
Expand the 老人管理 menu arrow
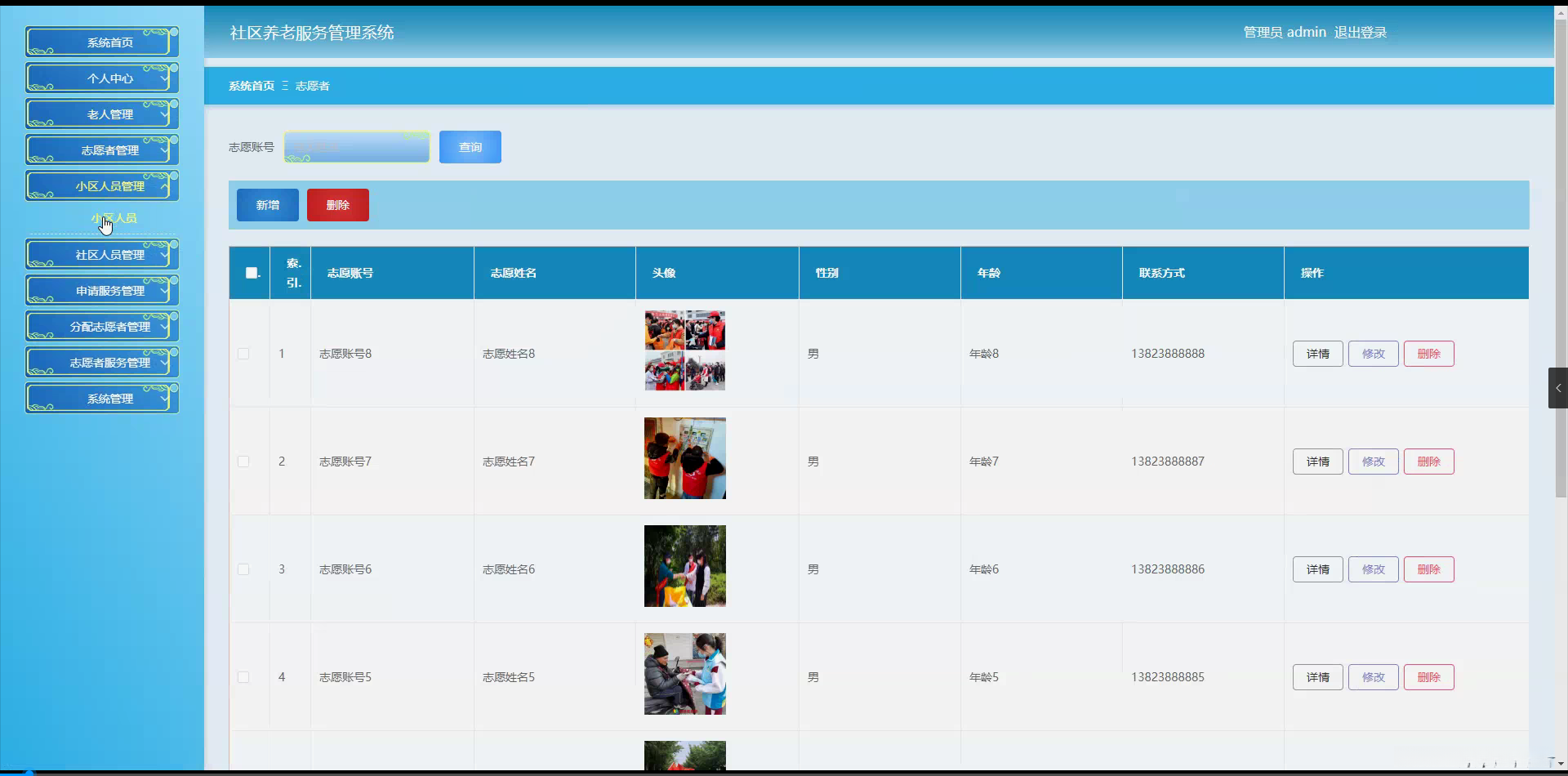164,114
